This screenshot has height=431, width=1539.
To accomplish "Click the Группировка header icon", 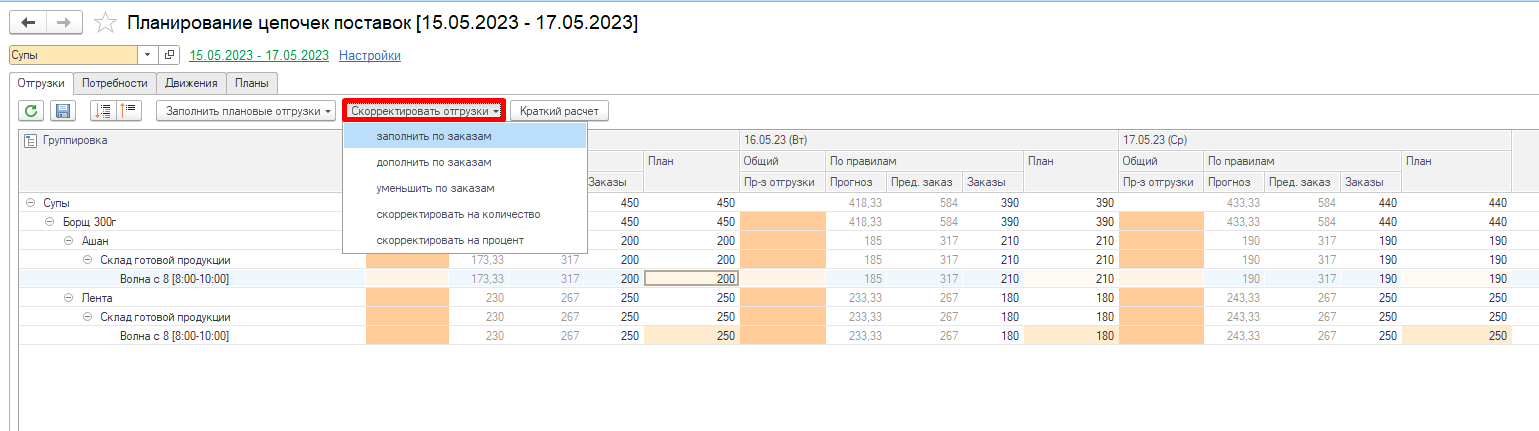I will click(30, 141).
